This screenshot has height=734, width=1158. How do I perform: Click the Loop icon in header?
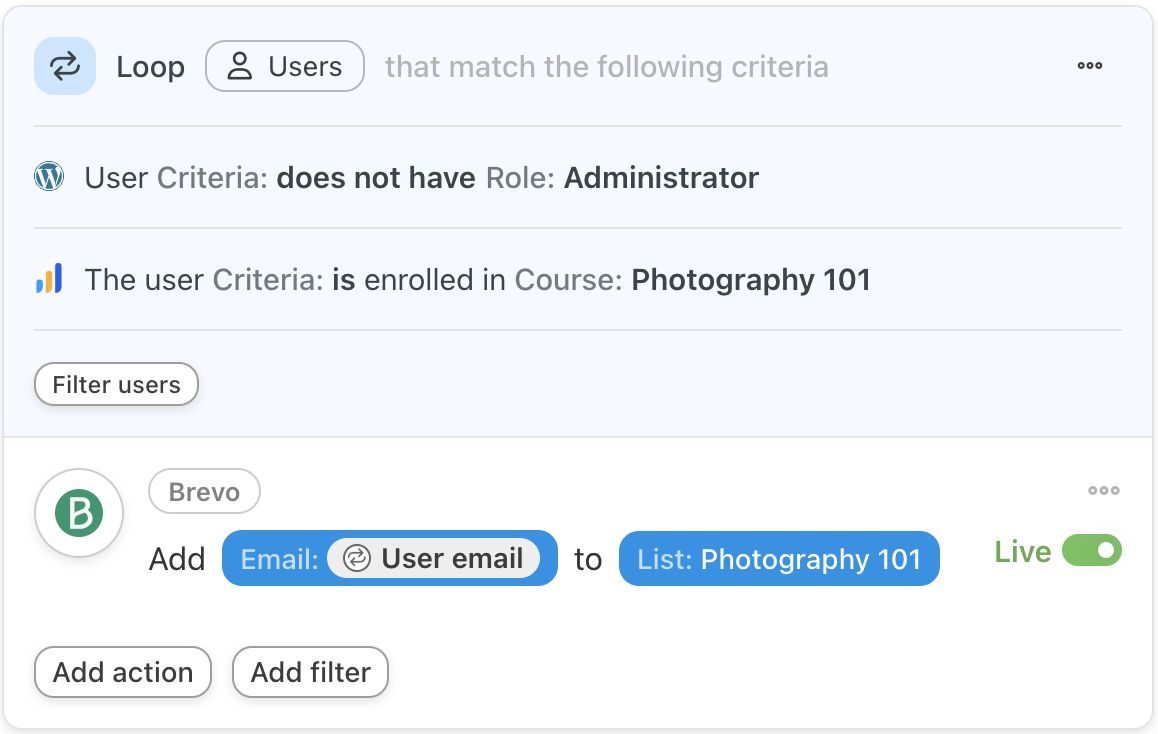65,67
